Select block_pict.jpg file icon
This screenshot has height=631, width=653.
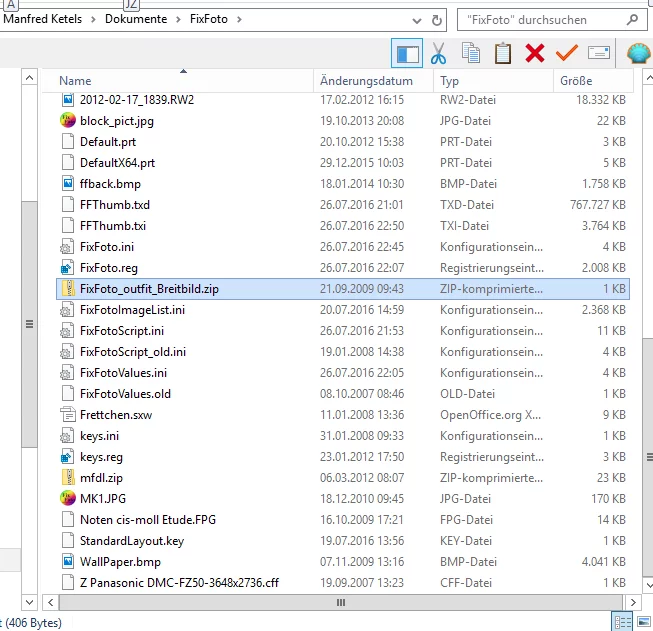click(x=68, y=120)
